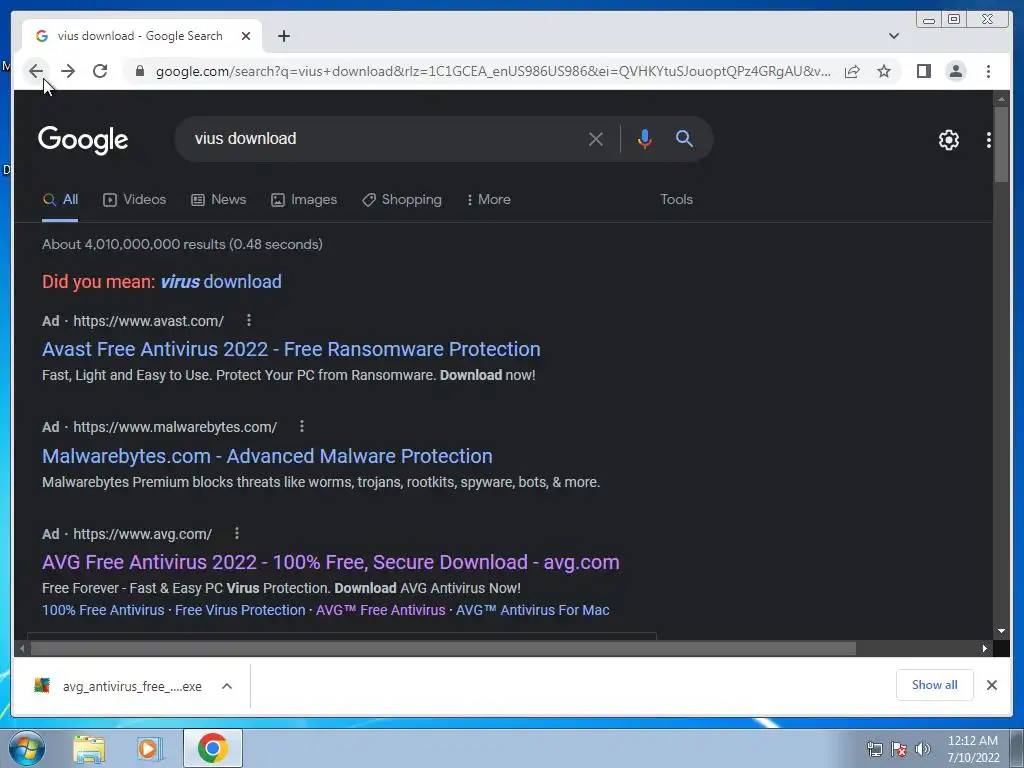This screenshot has width=1024, height=768.
Task: Switch to the News tab
Action: (x=218, y=200)
